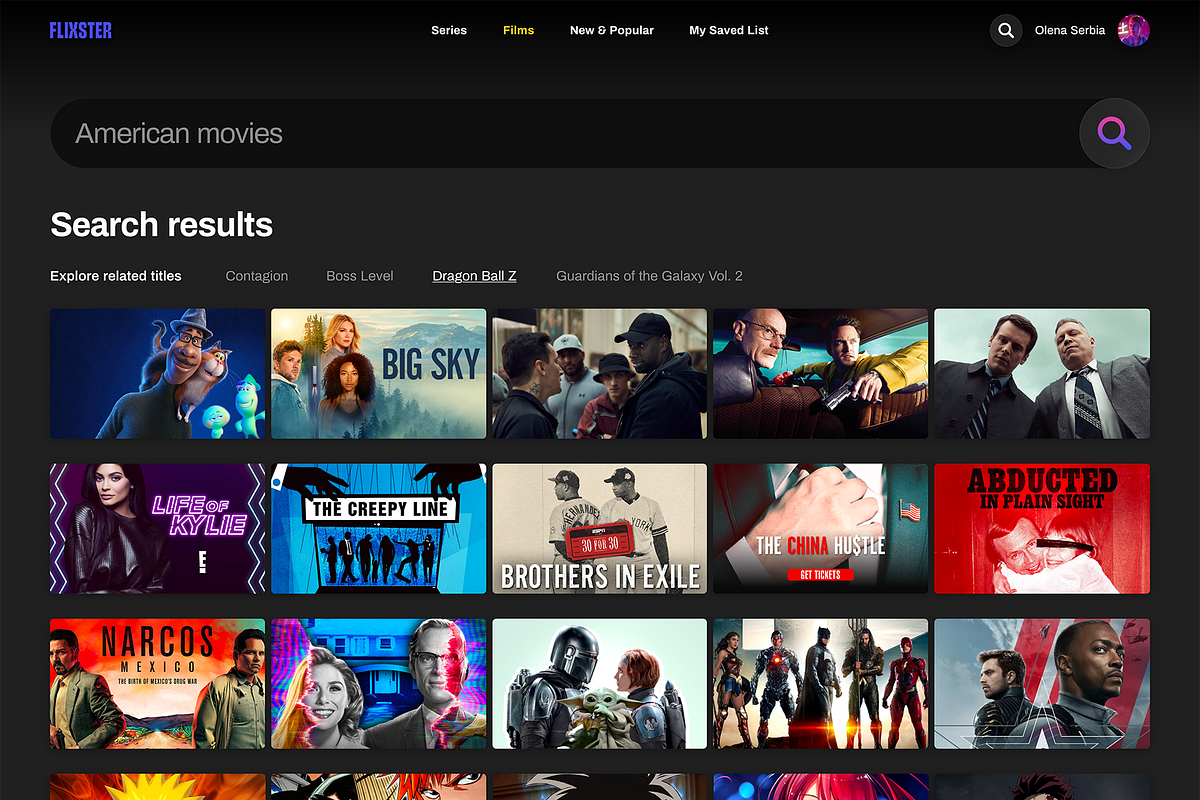
Task: Open the Olena Serbia profile avatar
Action: point(1133,30)
